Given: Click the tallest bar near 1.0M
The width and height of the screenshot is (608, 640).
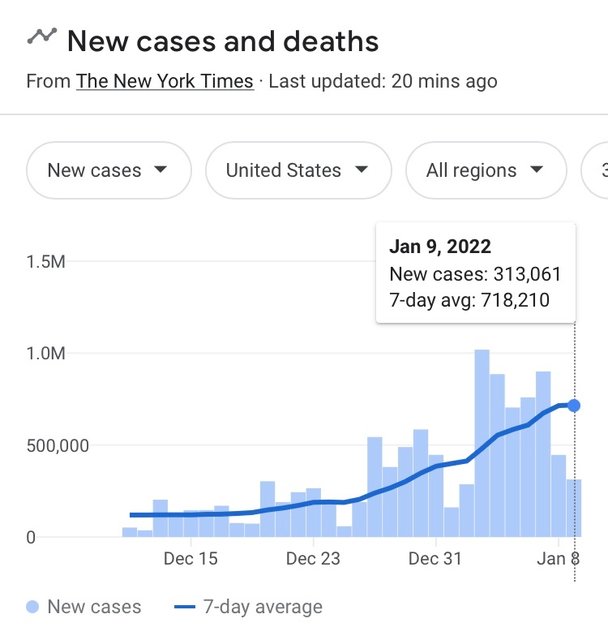Looking at the screenshot, I should coord(482,443).
